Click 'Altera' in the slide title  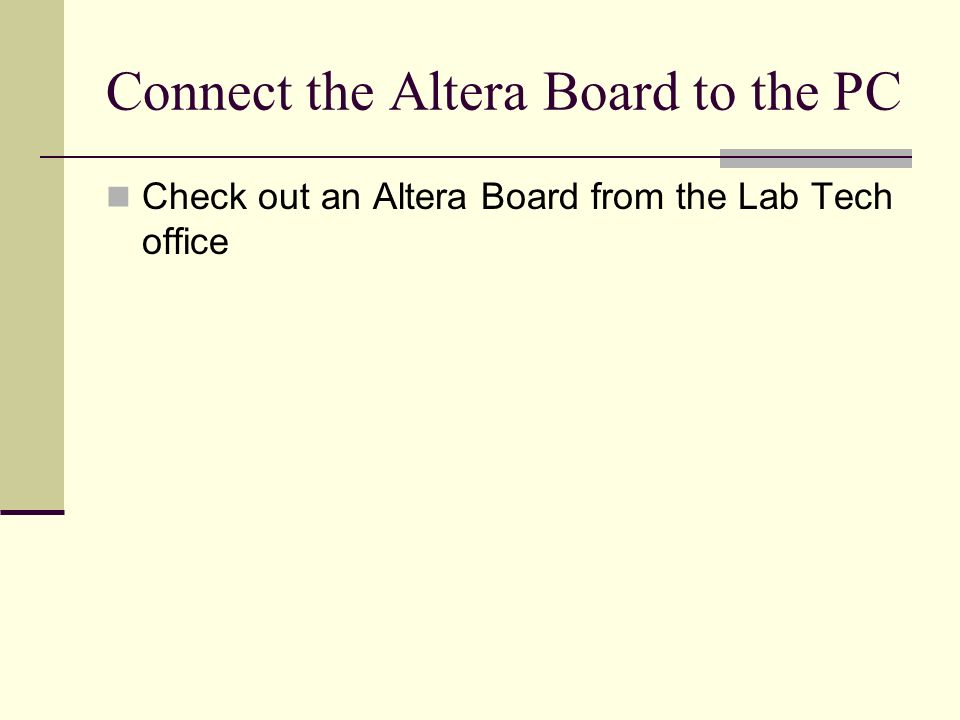tap(458, 92)
